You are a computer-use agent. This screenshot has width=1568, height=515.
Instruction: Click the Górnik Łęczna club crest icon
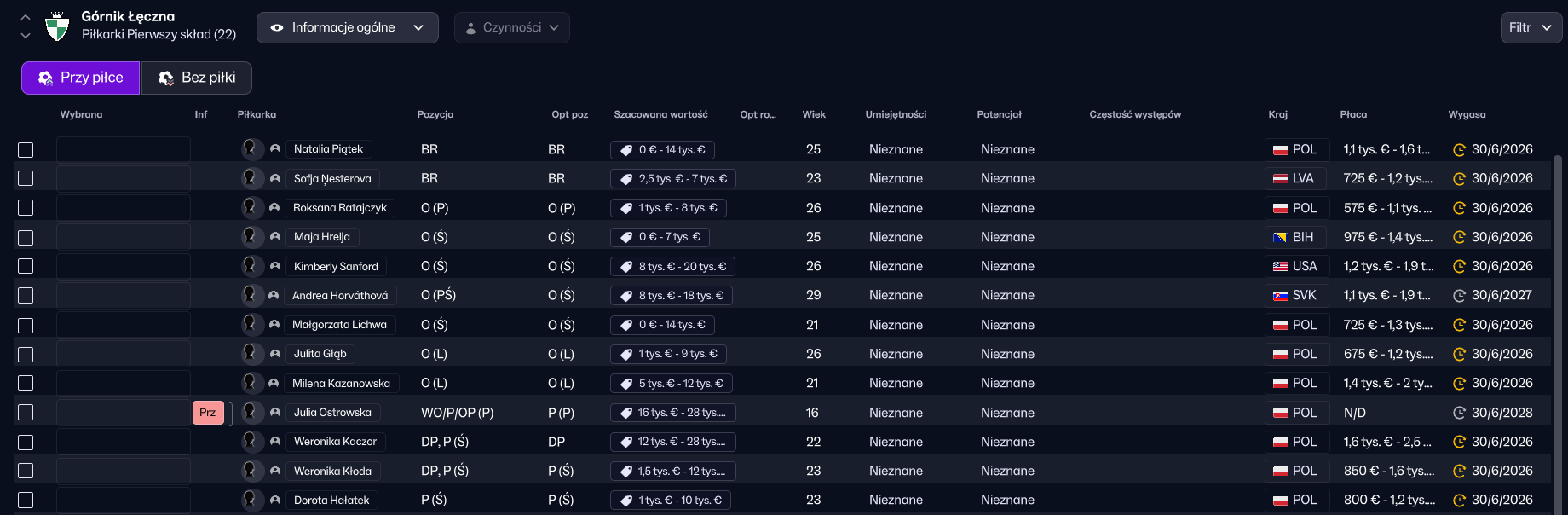click(x=57, y=26)
